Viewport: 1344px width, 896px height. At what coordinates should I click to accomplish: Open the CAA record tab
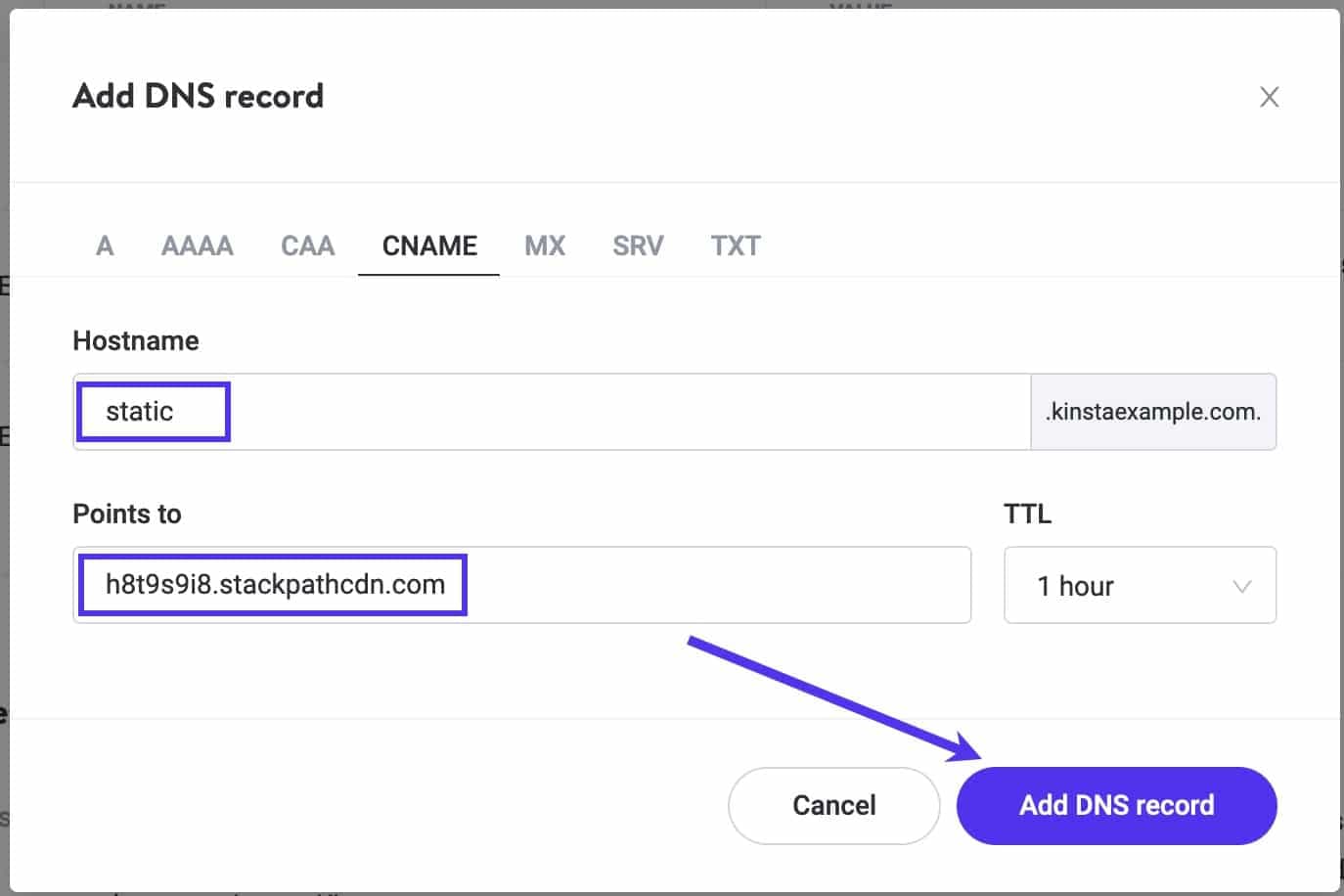point(307,246)
